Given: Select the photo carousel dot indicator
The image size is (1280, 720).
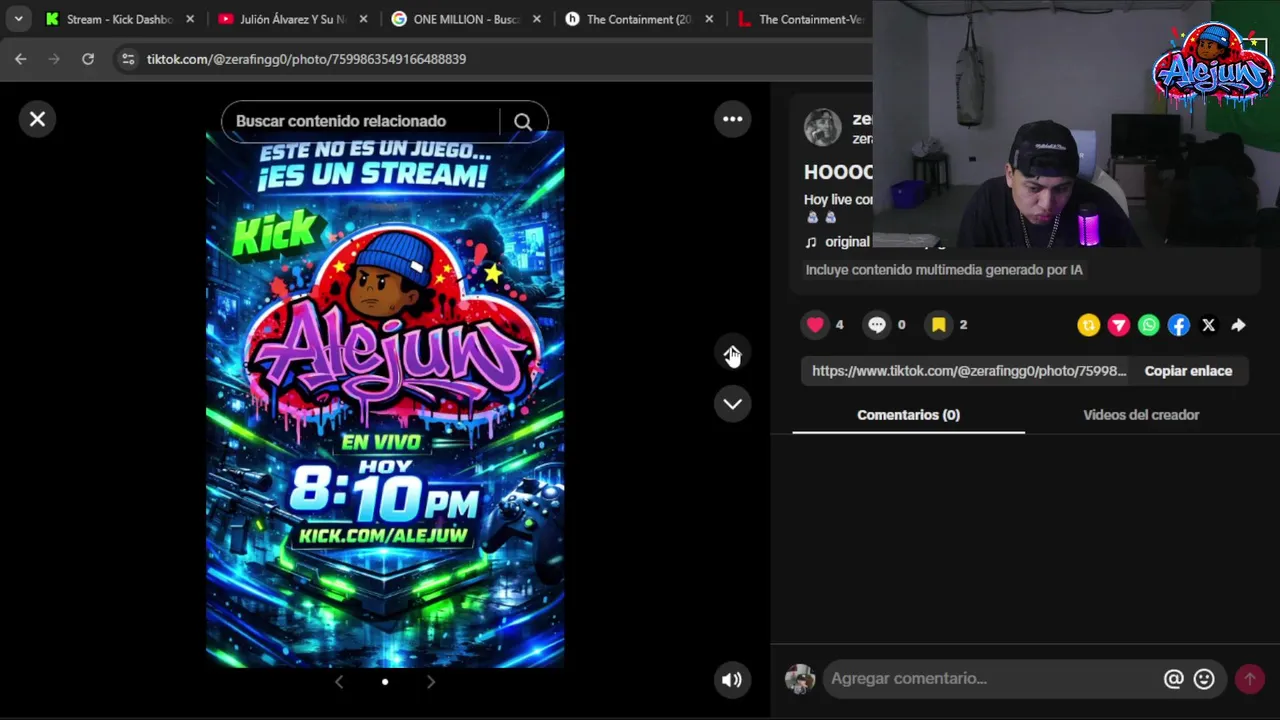Looking at the screenshot, I should point(385,682).
